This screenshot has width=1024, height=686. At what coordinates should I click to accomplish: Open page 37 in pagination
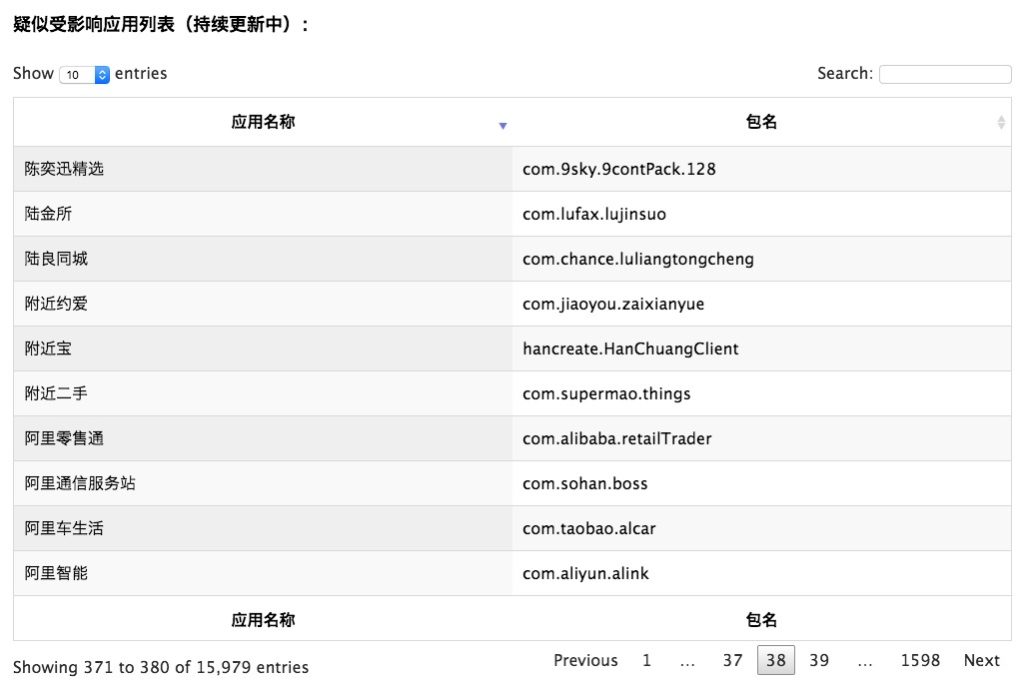point(732,660)
